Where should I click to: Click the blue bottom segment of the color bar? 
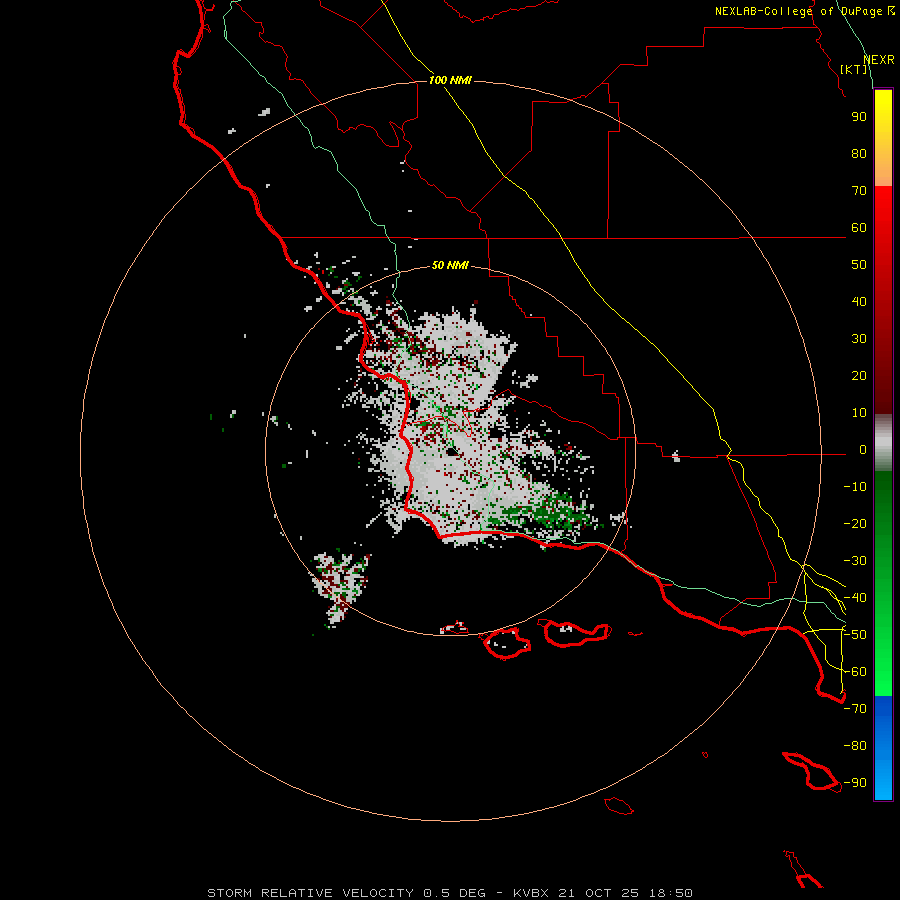[883, 748]
